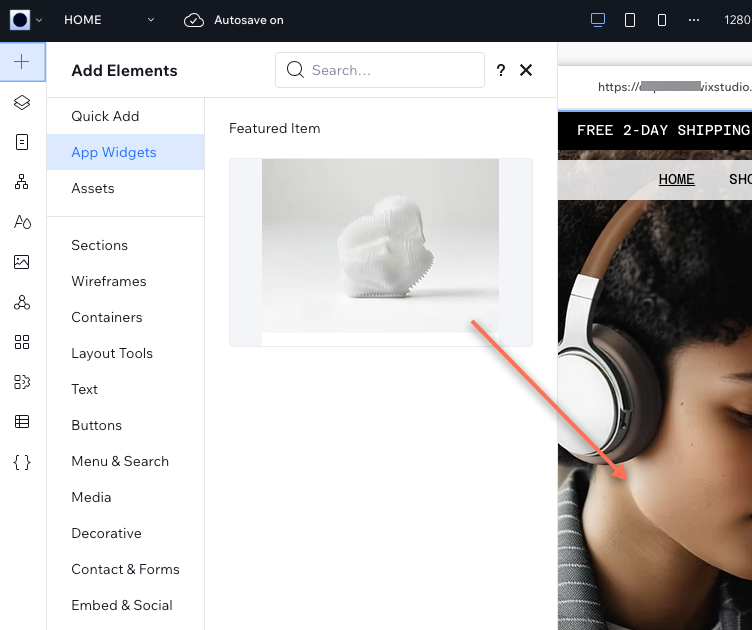Select App Widgets category
This screenshot has height=630, width=752.
coord(126,152)
